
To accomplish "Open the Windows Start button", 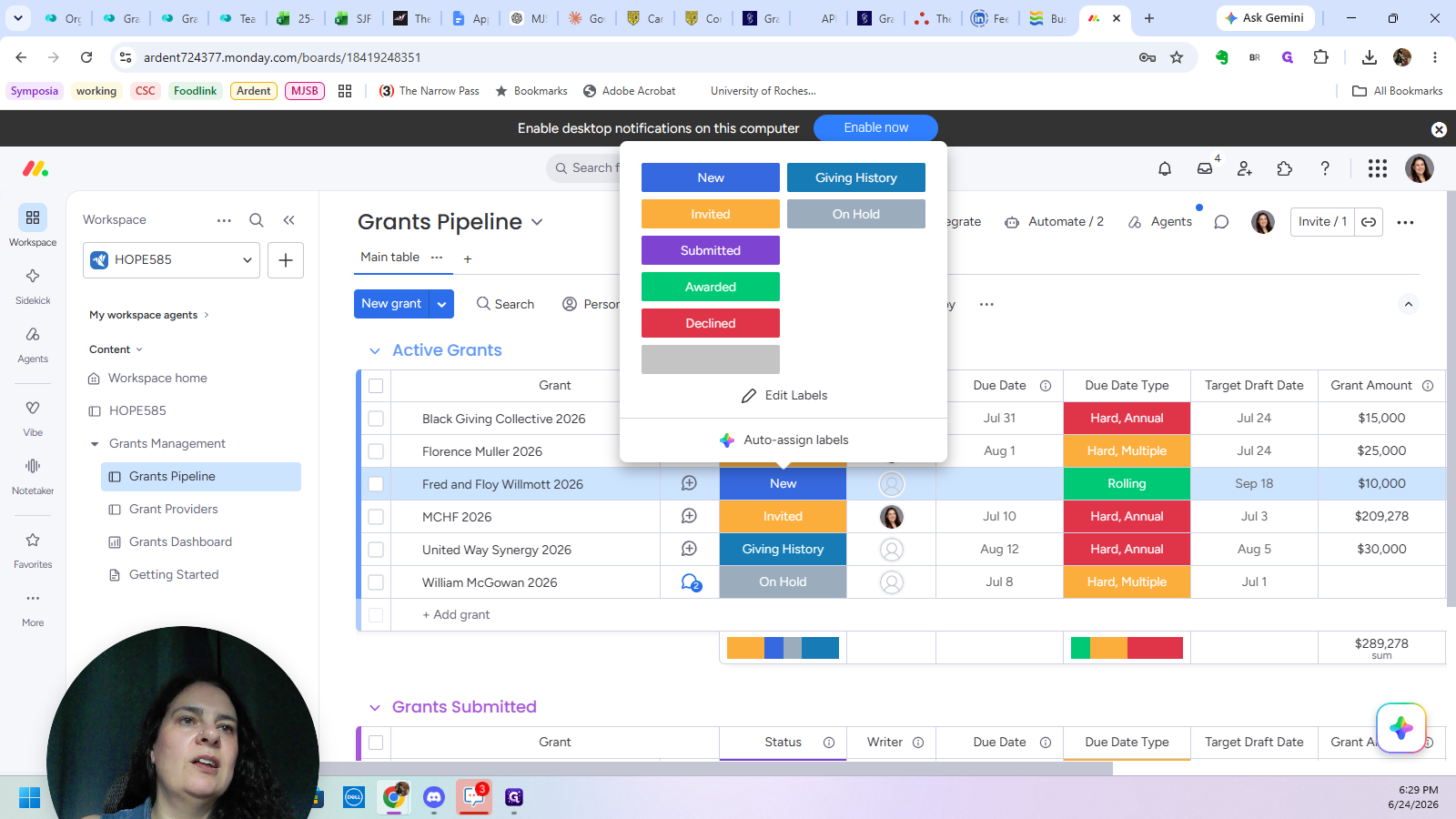I will (29, 797).
